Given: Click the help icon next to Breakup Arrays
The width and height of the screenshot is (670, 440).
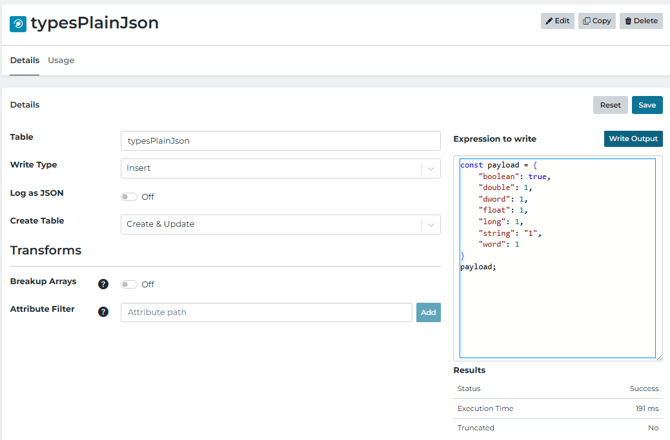Looking at the screenshot, I should [103, 284].
